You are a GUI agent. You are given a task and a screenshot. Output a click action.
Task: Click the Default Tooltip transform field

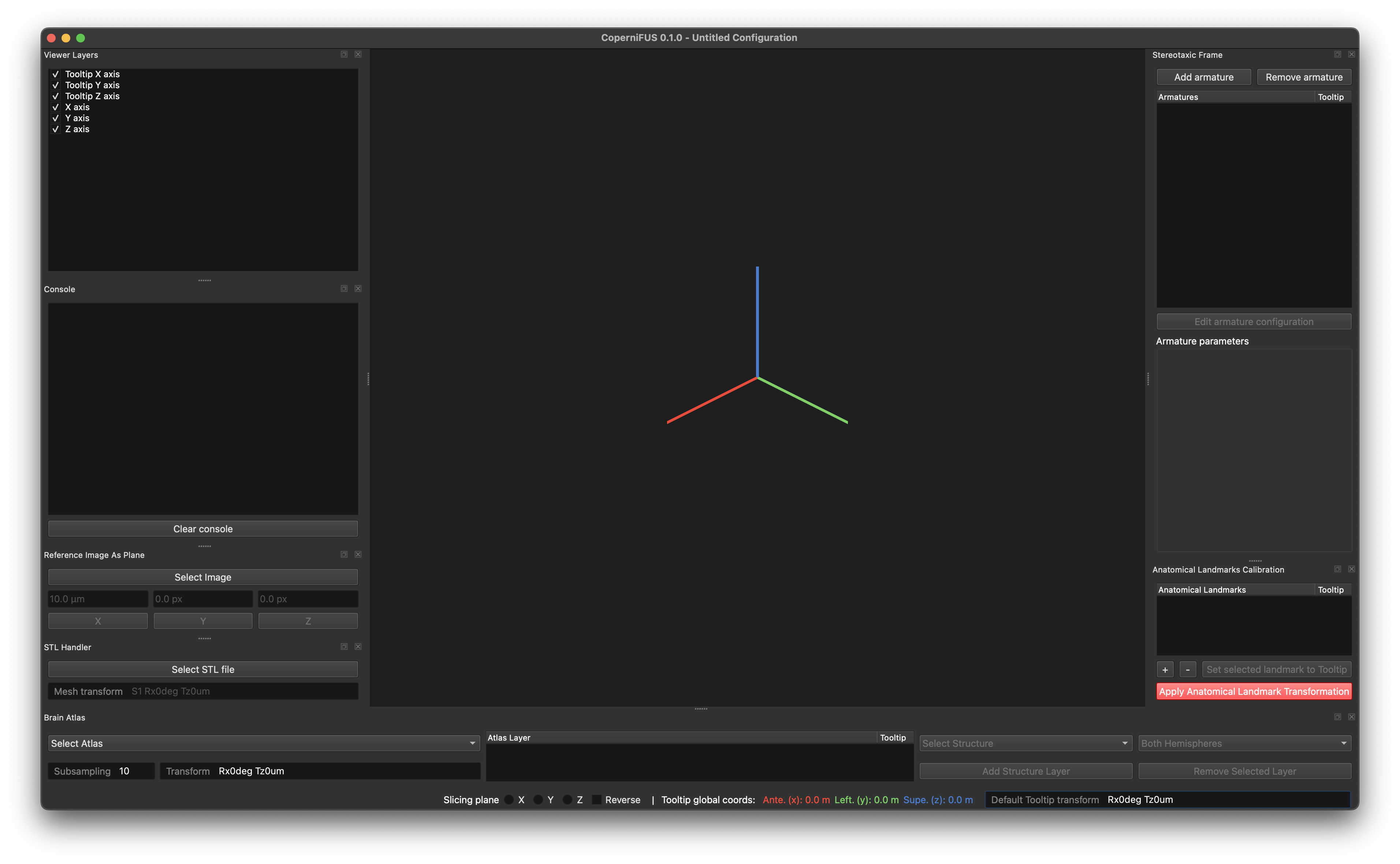pyautogui.click(x=1168, y=800)
